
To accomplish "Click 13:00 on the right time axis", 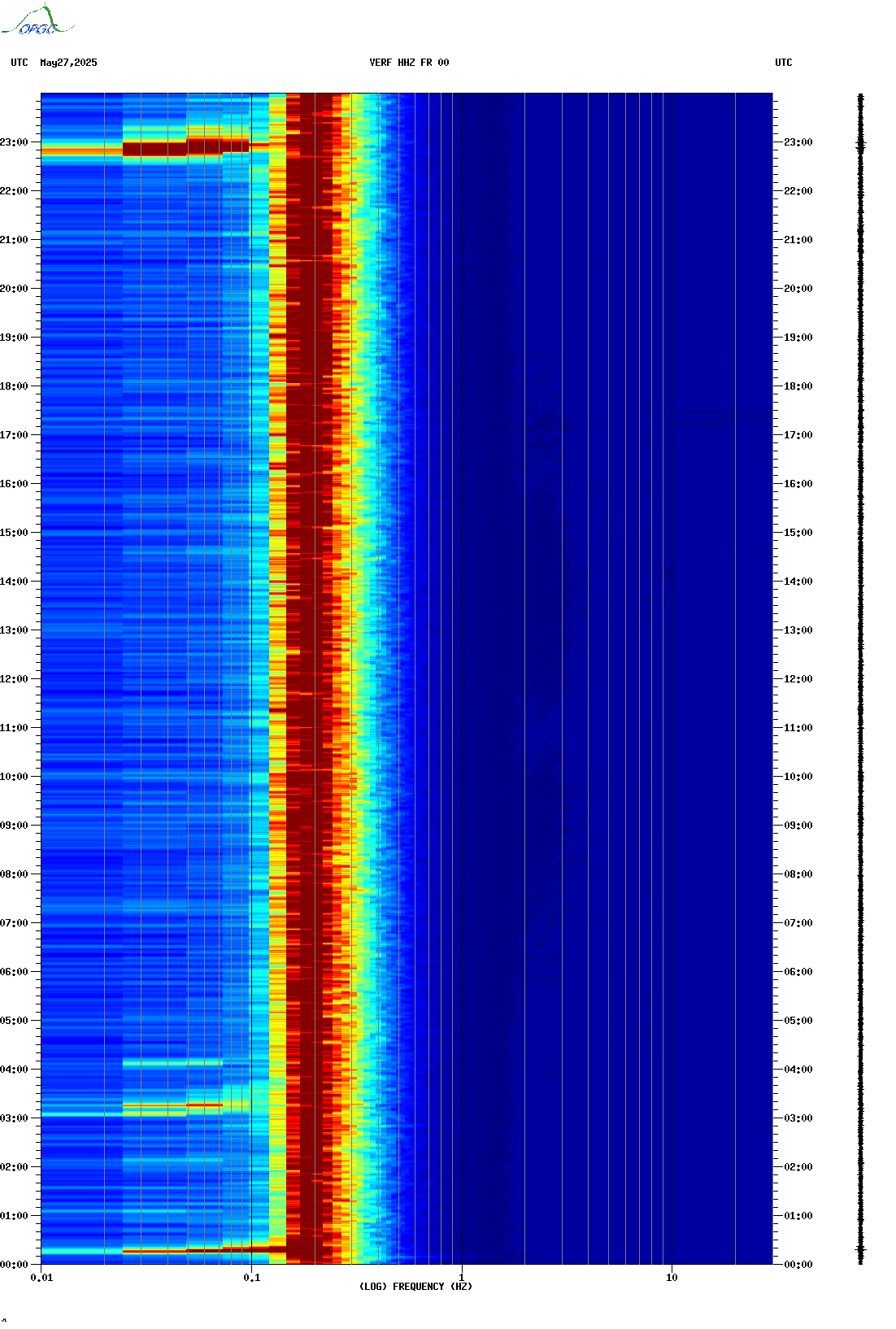I will pos(798,630).
